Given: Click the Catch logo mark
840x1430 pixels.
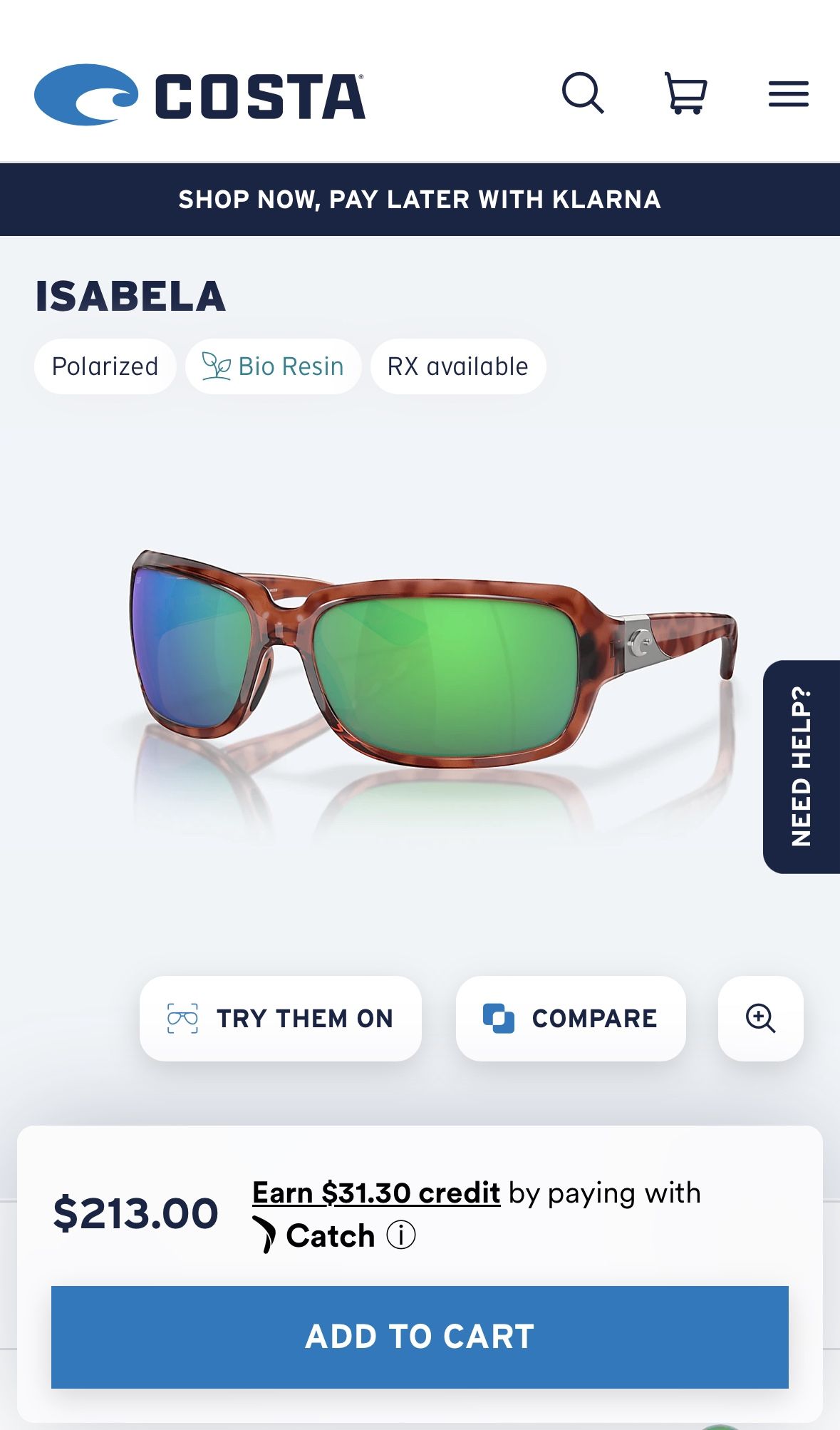Looking at the screenshot, I should 264,1235.
